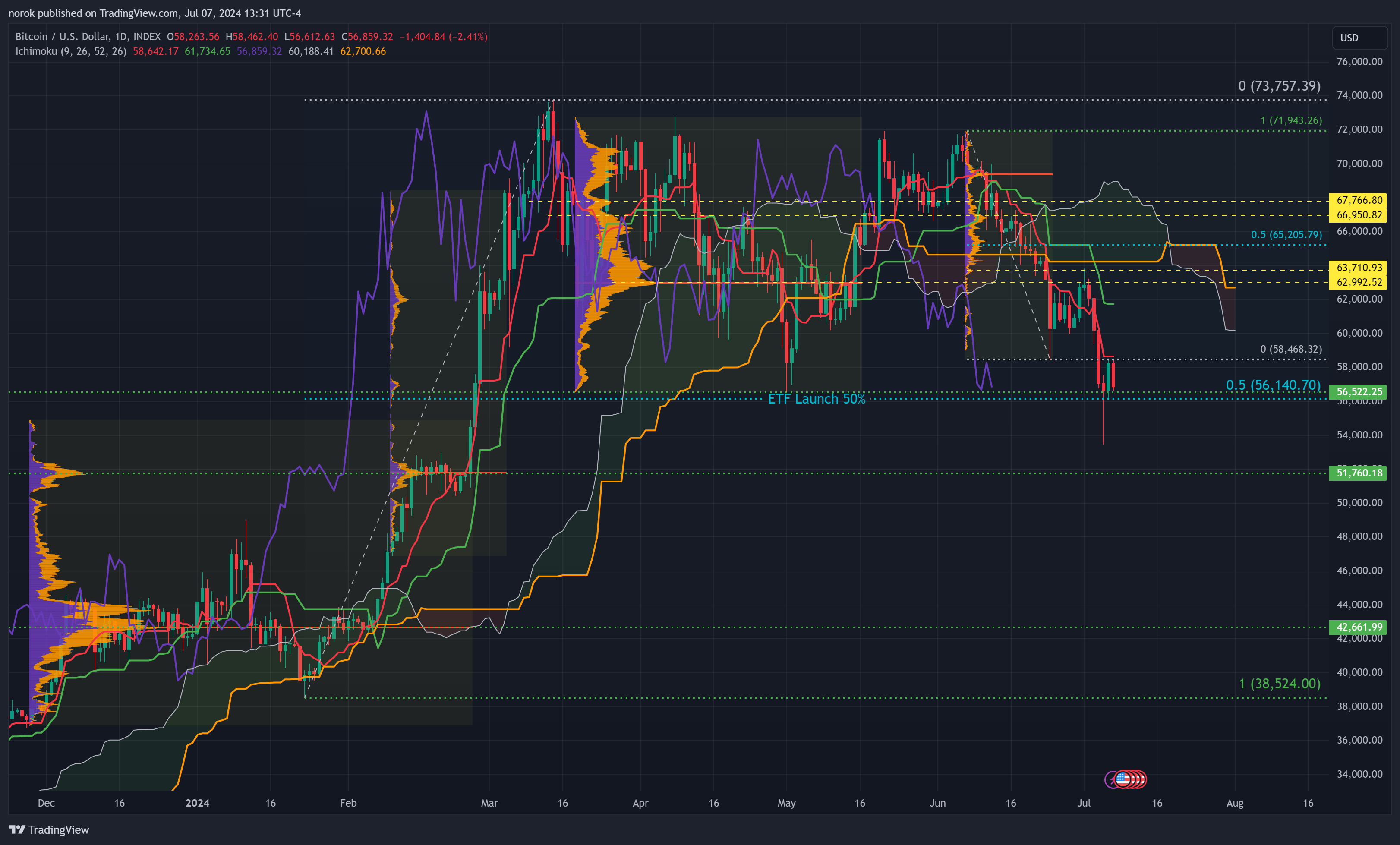The image size is (1400, 845).
Task: Select the yellow 62,992.52 price axis tag
Action: pos(1359,282)
